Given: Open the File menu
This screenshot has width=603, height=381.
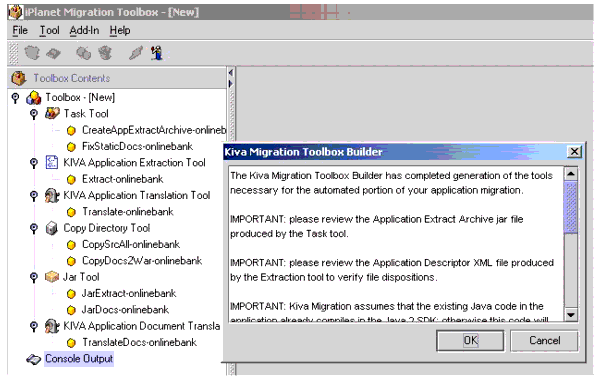Looking at the screenshot, I should 20,30.
